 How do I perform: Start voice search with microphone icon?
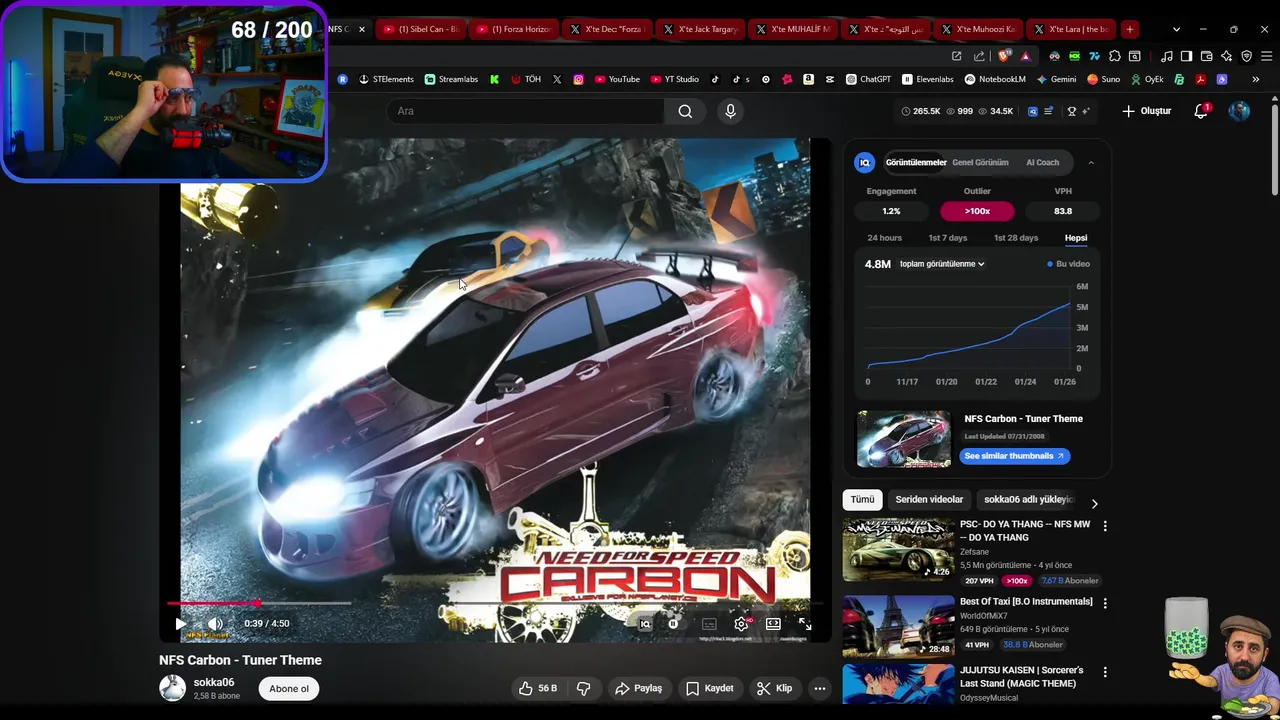pos(730,111)
